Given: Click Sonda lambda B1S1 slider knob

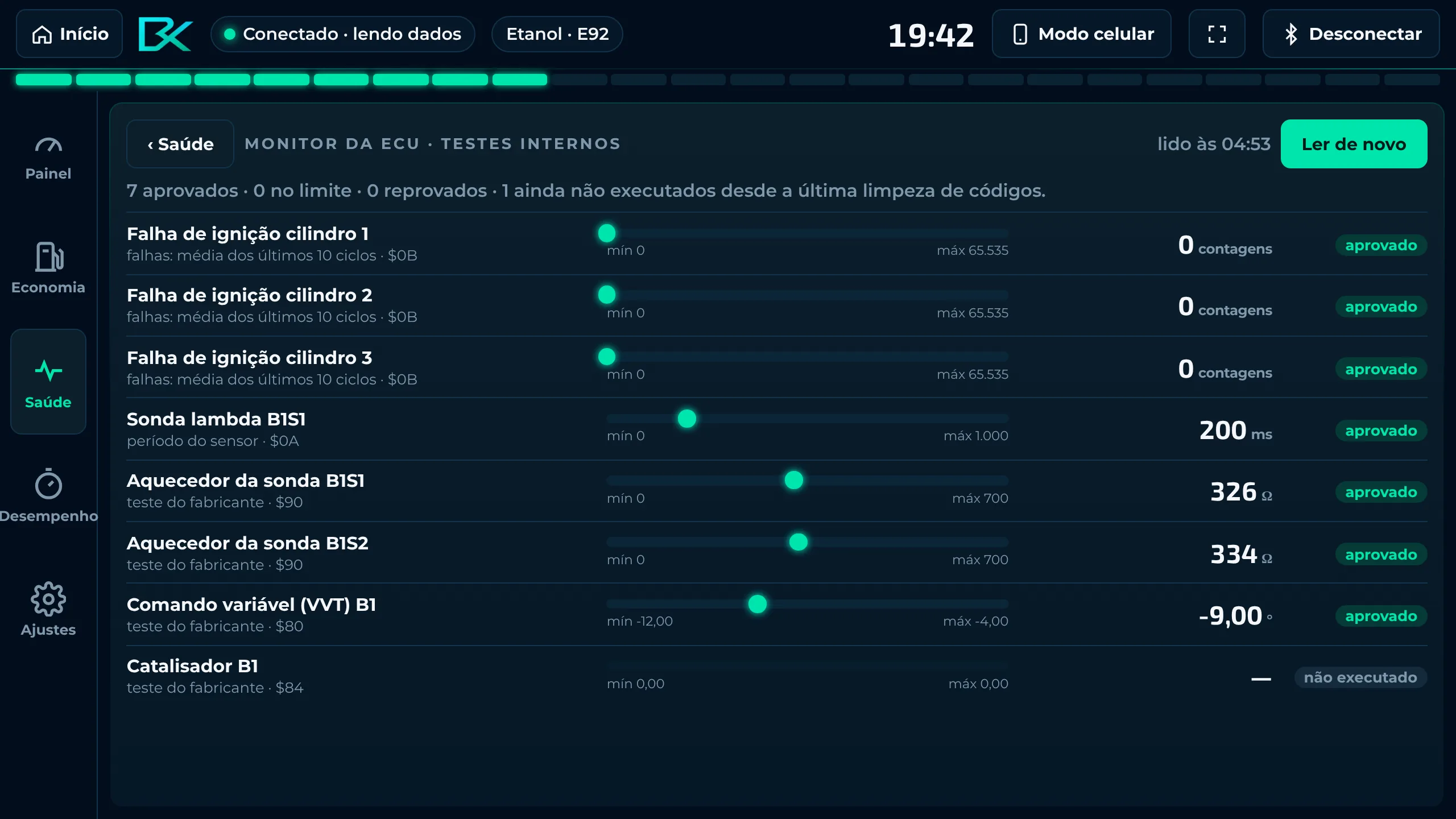Looking at the screenshot, I should coord(687,419).
